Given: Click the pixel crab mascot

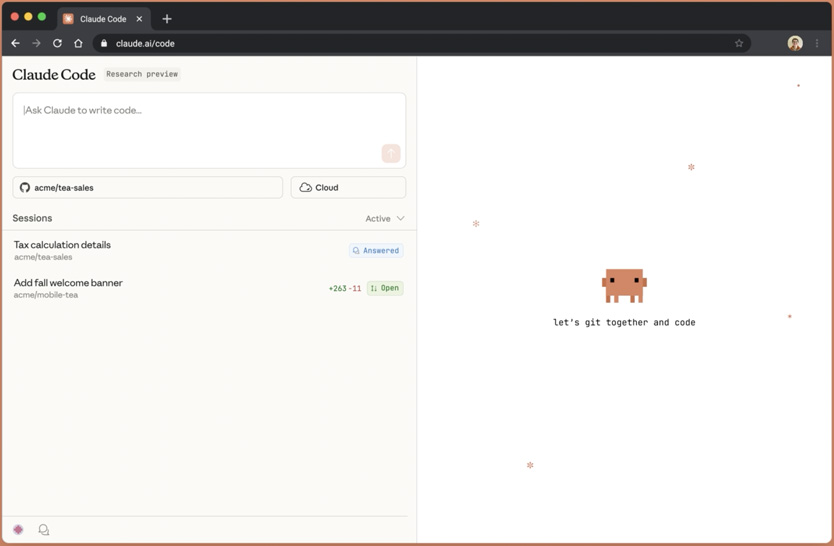Looking at the screenshot, I should pos(624,285).
